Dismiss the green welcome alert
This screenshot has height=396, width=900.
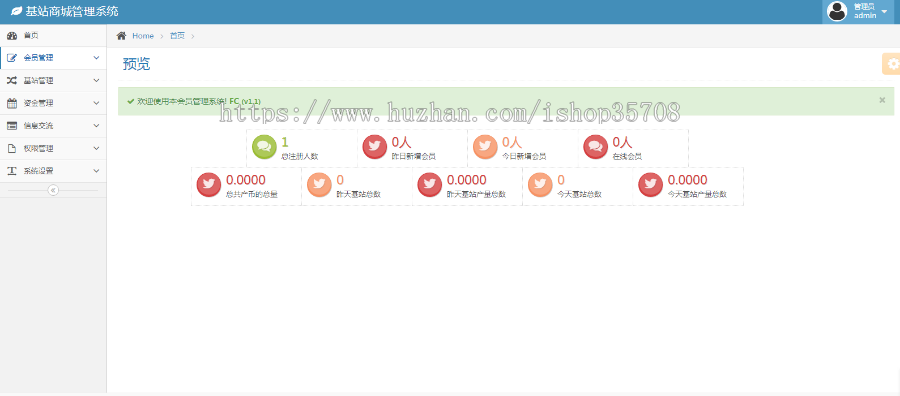[882, 100]
